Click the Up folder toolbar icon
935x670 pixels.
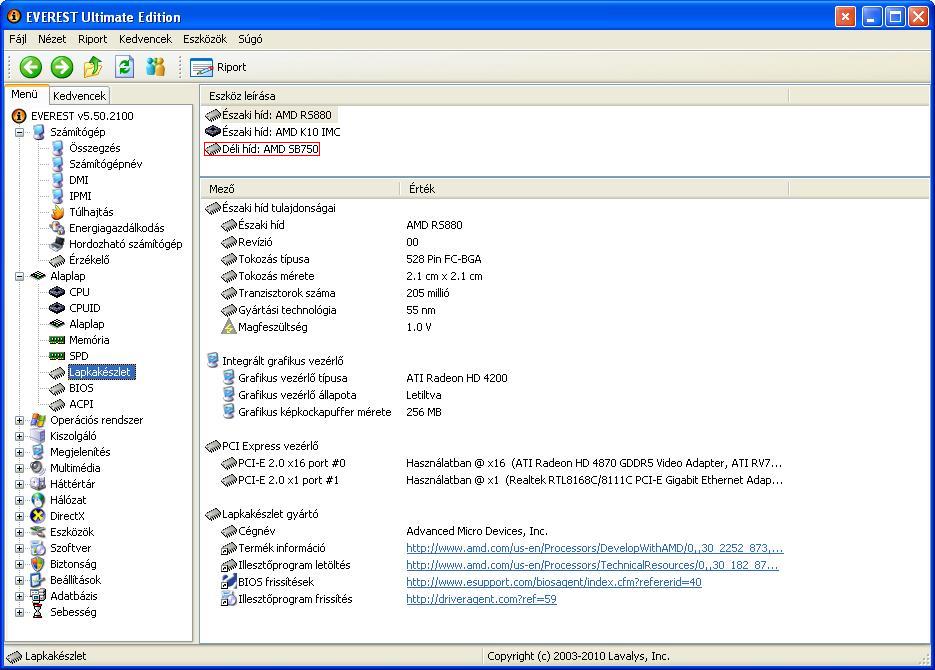(x=93, y=67)
